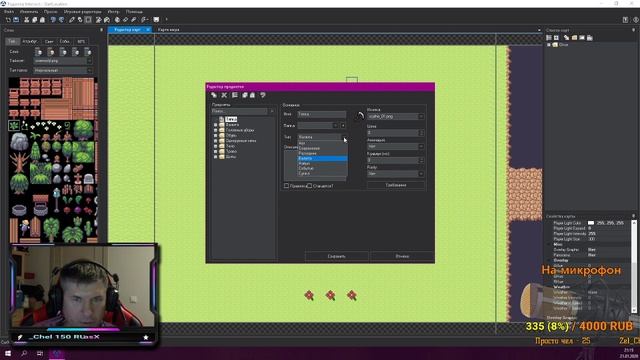
Task: Click Player Light Color swatch
Action: [x=591, y=223]
